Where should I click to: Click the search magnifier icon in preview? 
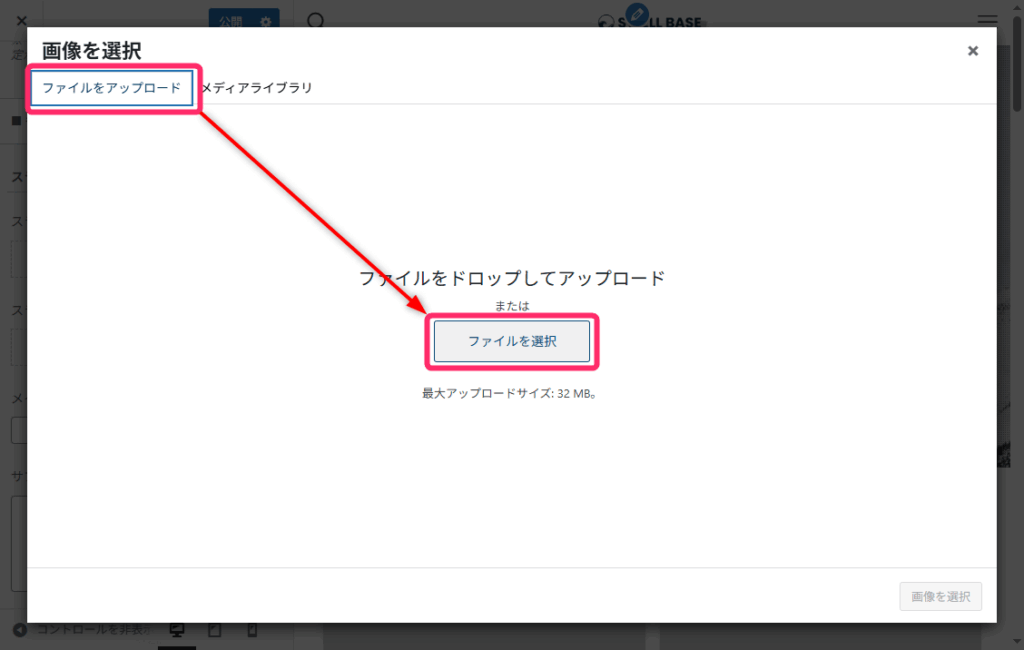pos(315,21)
